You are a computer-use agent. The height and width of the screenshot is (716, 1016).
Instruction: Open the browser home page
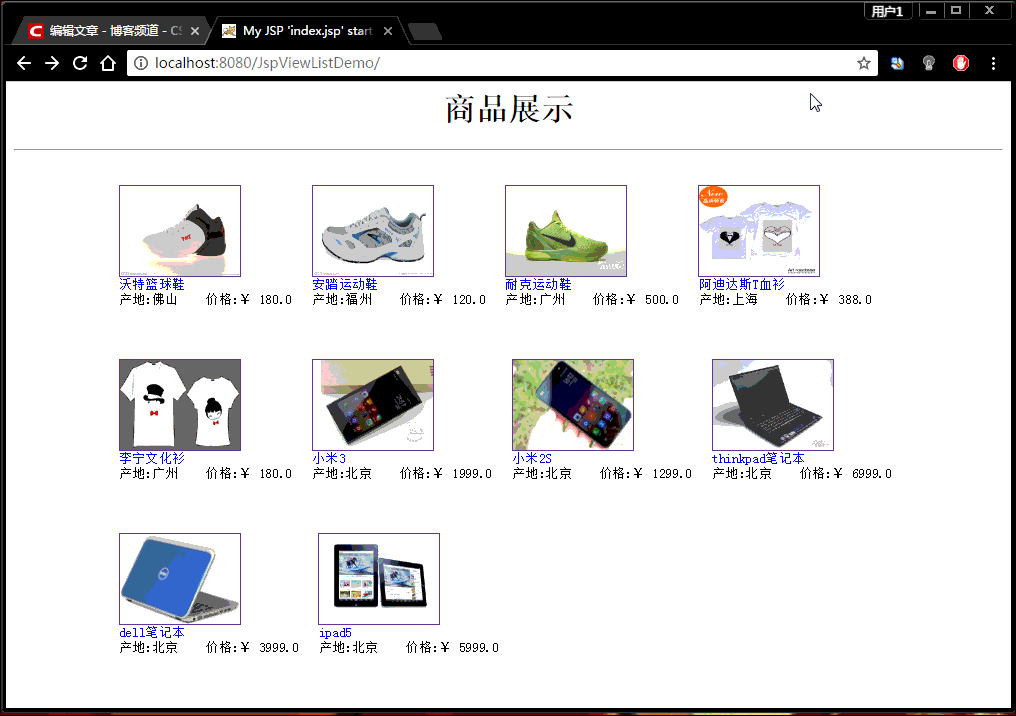(108, 63)
